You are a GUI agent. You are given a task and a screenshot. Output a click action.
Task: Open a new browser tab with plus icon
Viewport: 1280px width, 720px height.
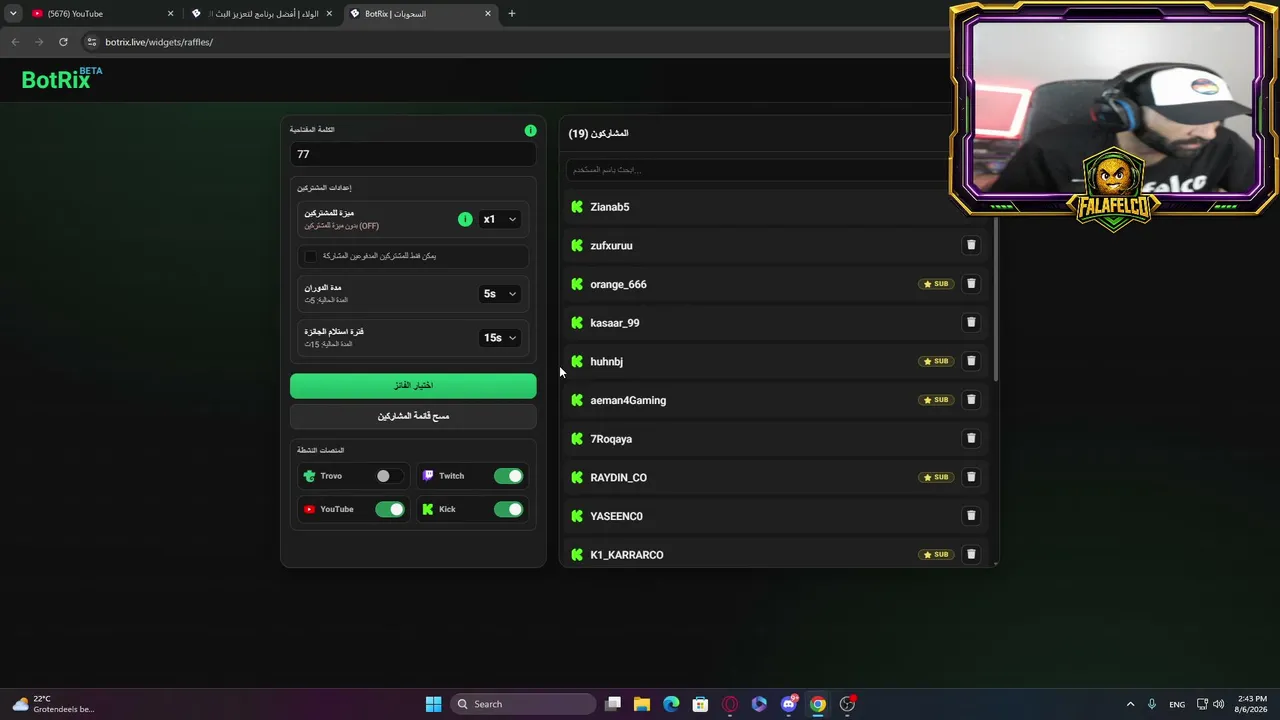[512, 14]
